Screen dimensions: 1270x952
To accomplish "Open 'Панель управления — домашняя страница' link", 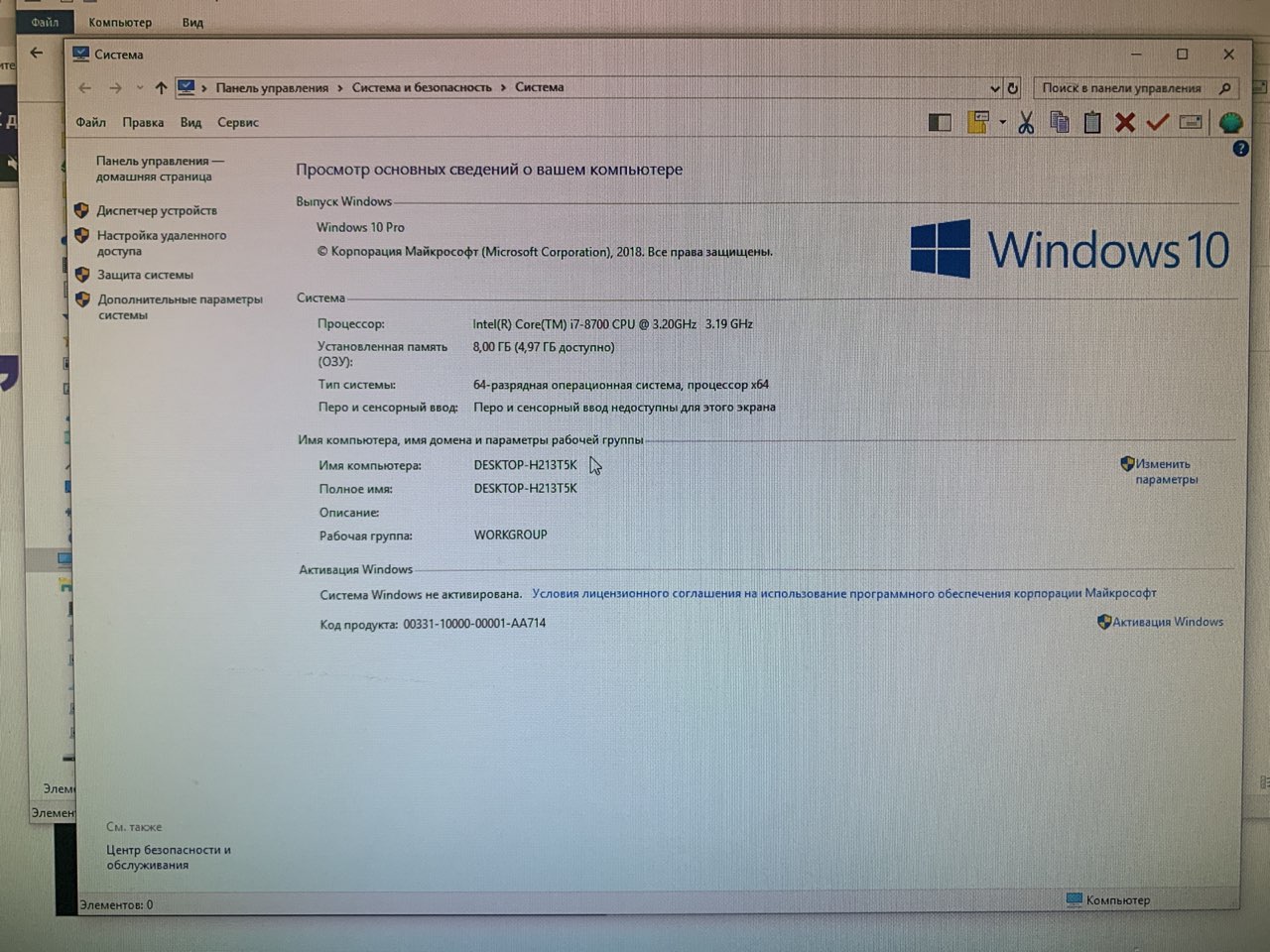I will [x=160, y=169].
